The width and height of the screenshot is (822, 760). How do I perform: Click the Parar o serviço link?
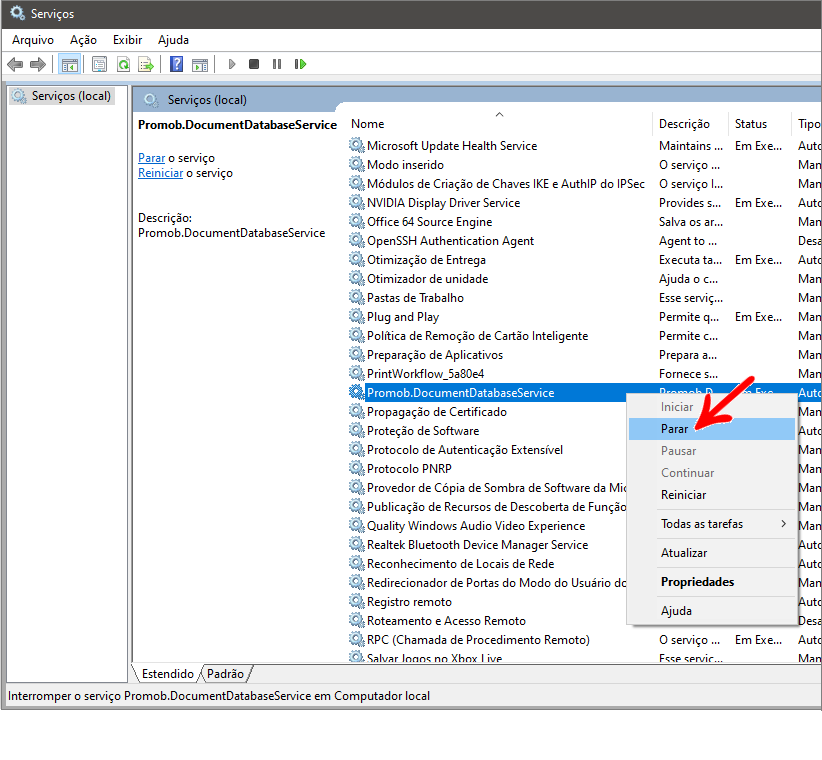pyautogui.click(x=152, y=158)
